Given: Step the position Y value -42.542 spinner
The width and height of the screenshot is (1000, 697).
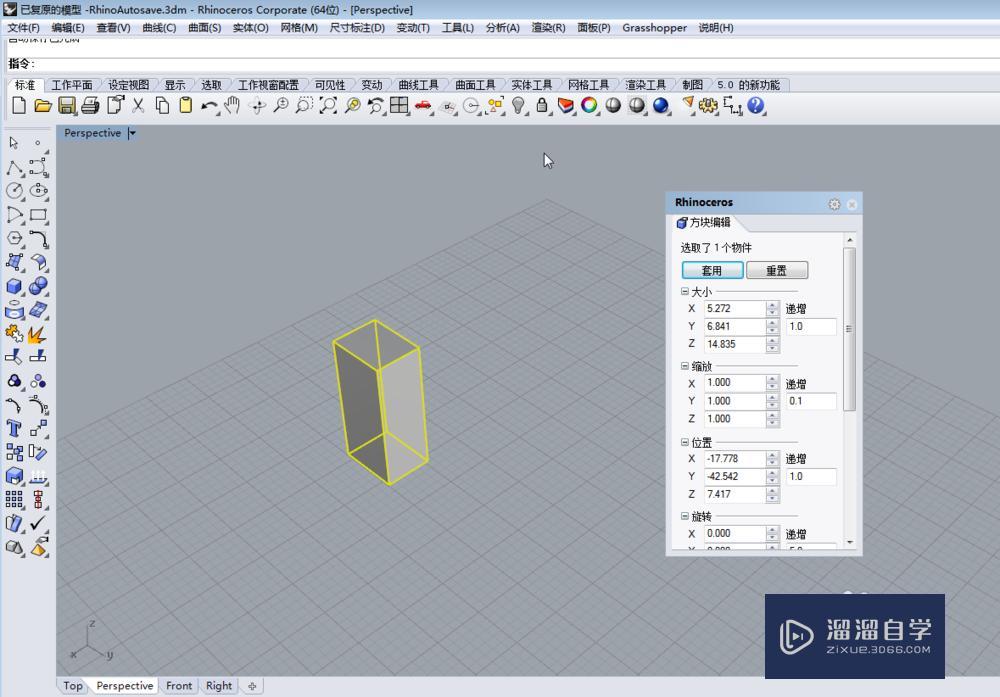Looking at the screenshot, I should (772, 476).
